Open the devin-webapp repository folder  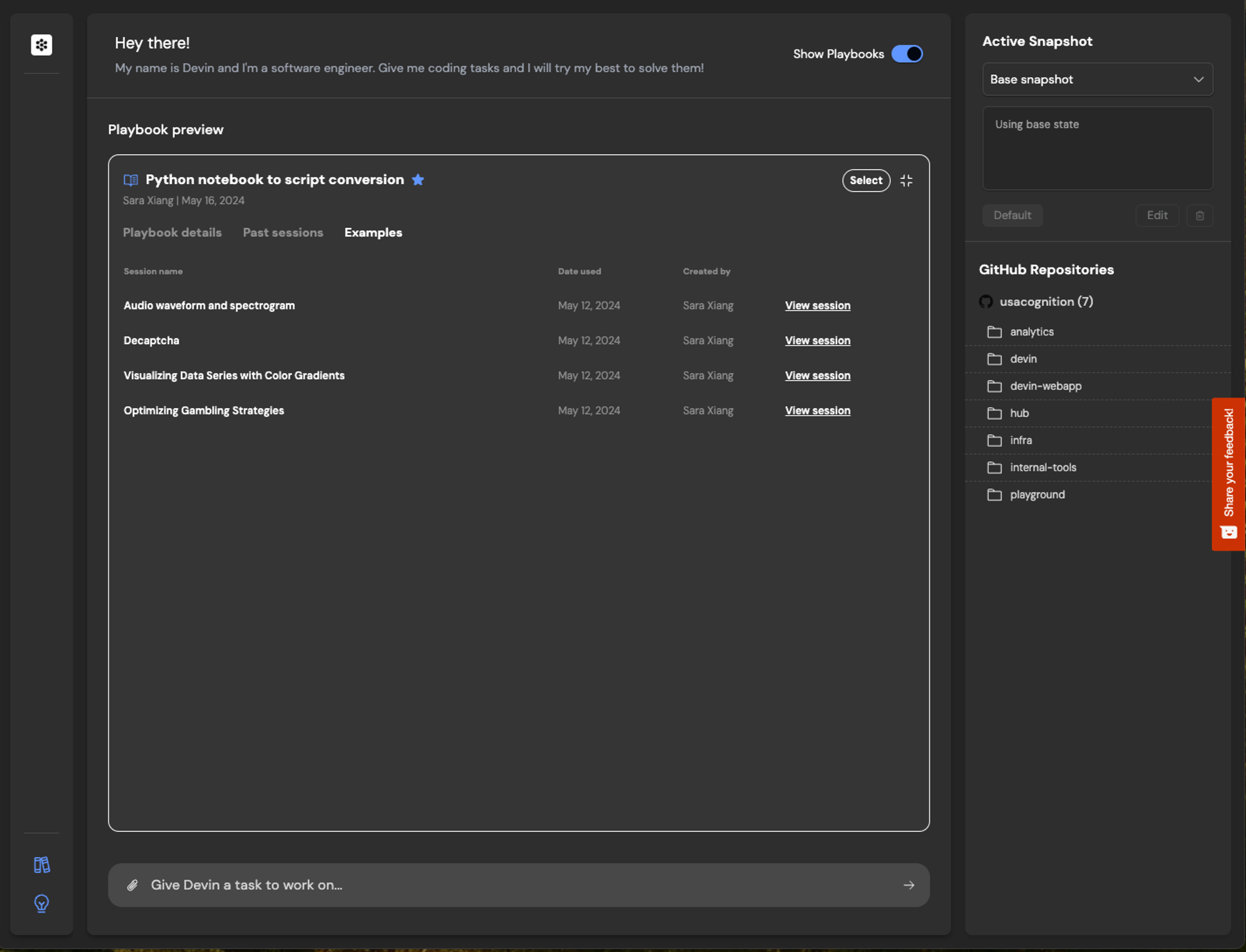tap(1045, 386)
